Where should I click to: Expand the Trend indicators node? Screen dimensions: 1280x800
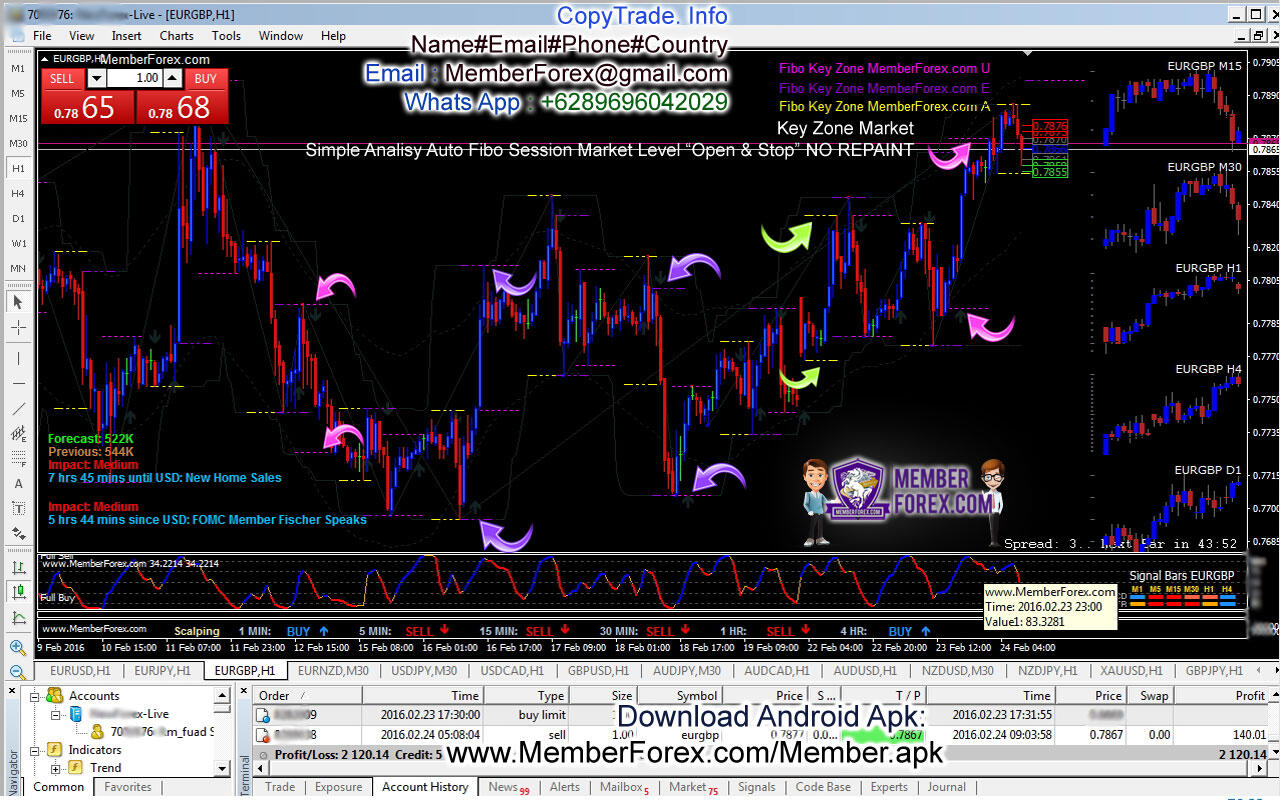pyautogui.click(x=56, y=768)
